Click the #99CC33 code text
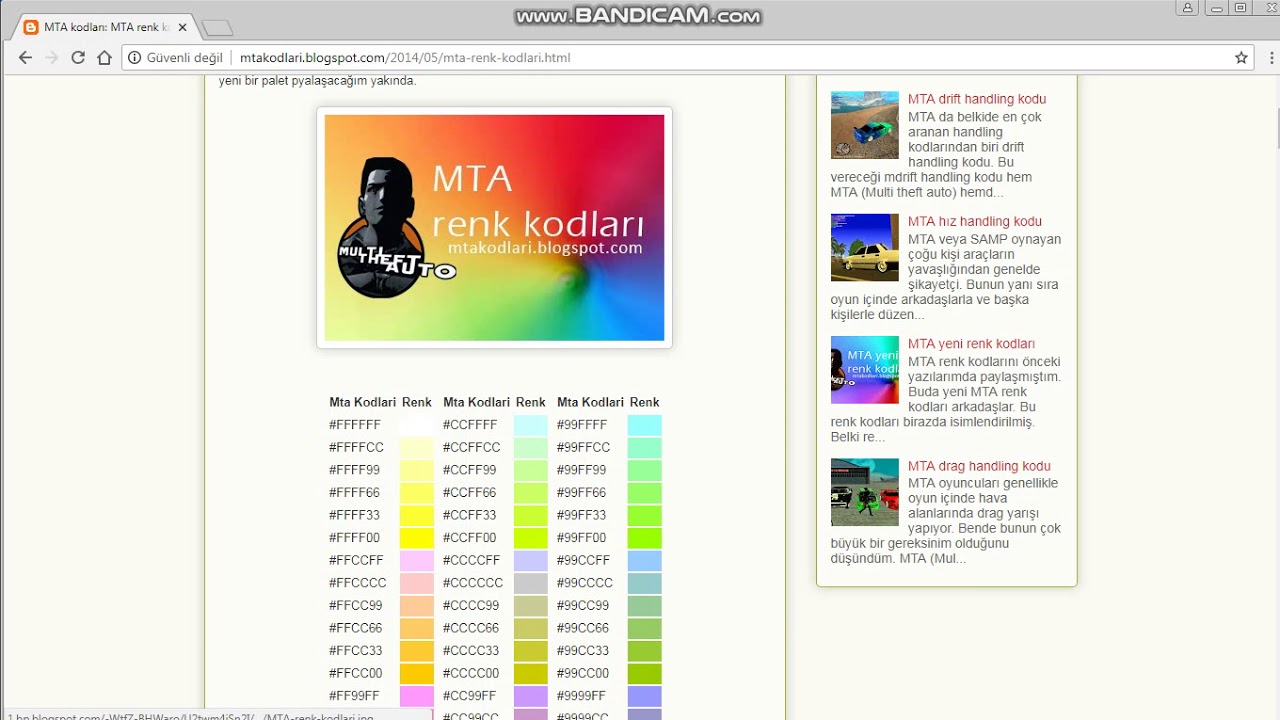 tap(583, 651)
